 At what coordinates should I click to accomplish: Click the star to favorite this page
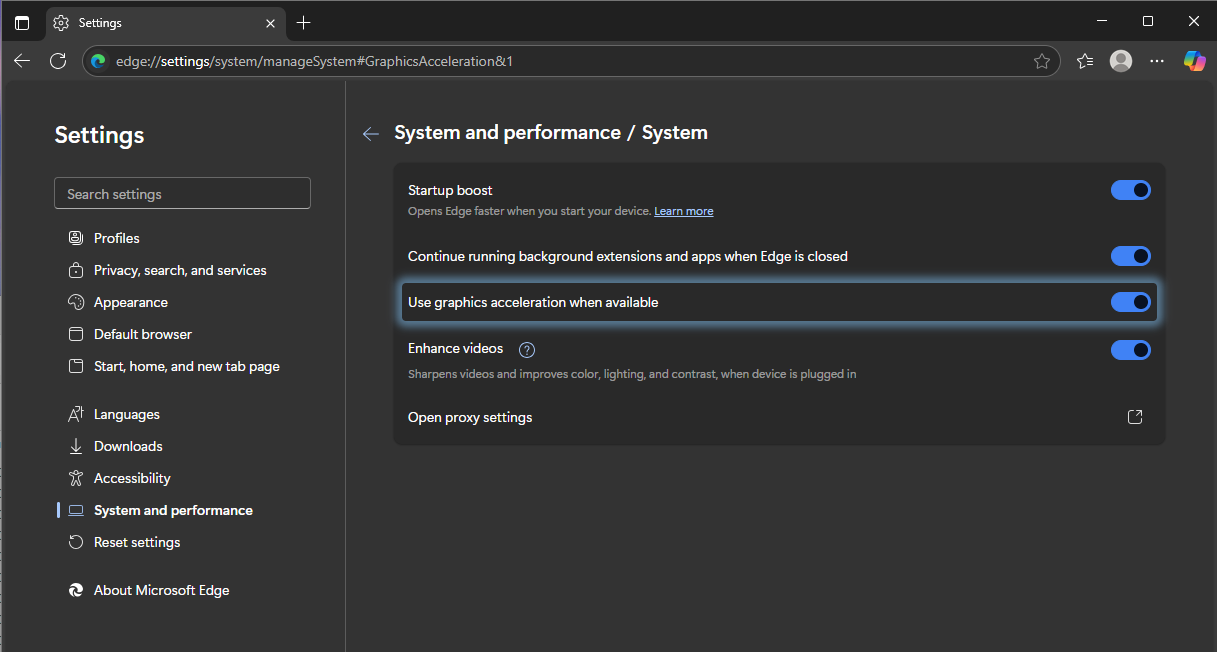coord(1042,61)
